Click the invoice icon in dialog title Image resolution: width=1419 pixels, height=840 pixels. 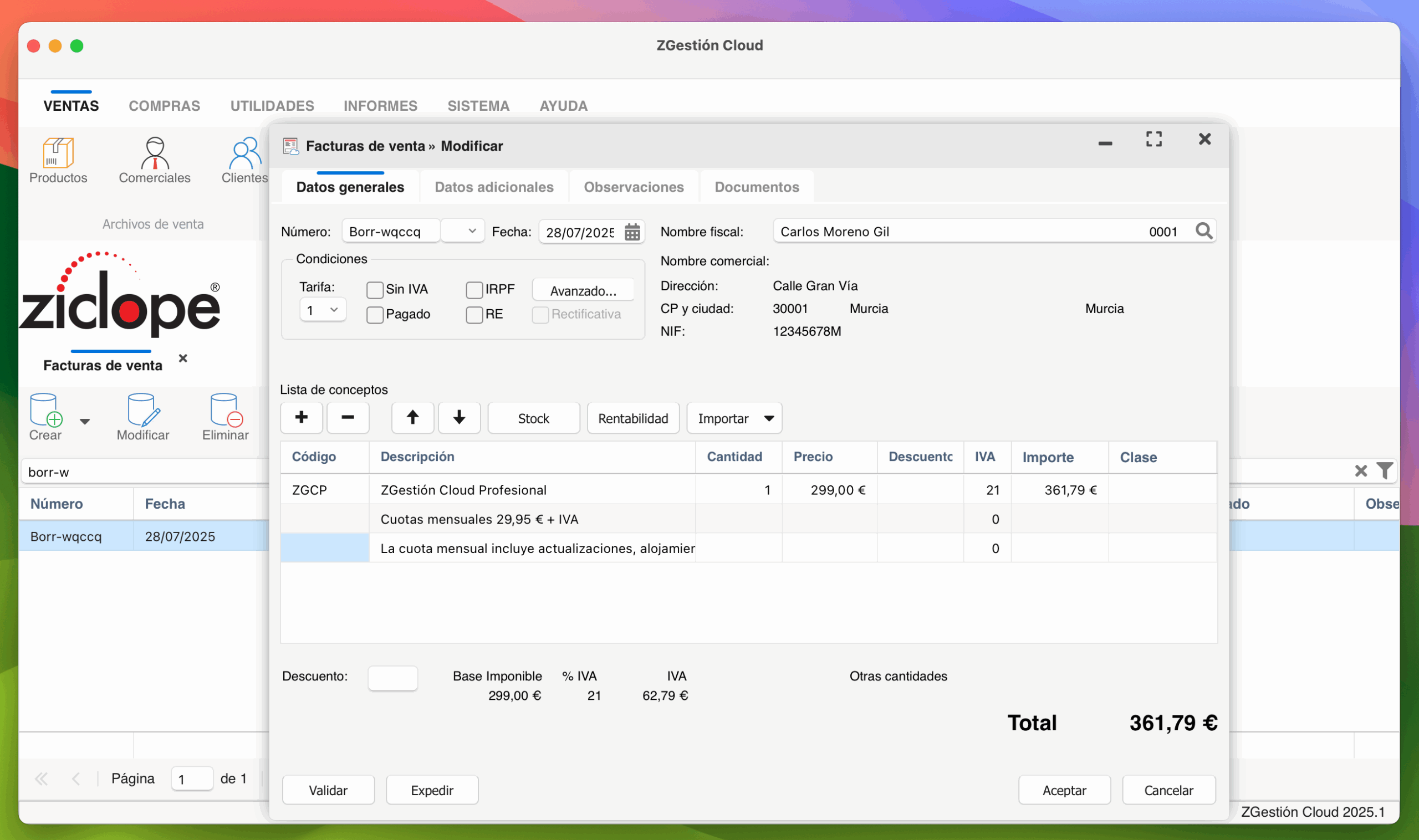[290, 146]
